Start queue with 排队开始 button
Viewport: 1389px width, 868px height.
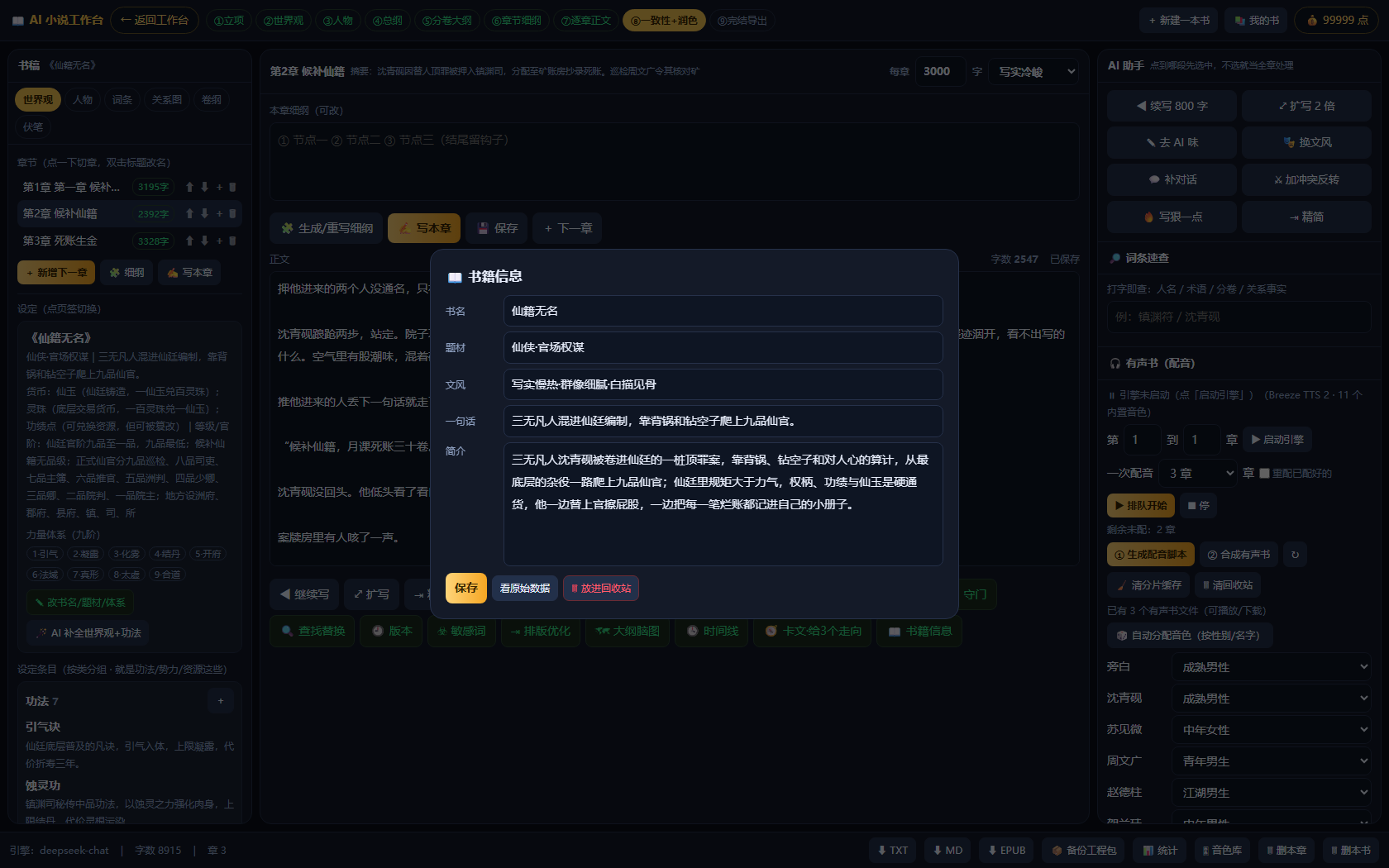[x=1140, y=505]
